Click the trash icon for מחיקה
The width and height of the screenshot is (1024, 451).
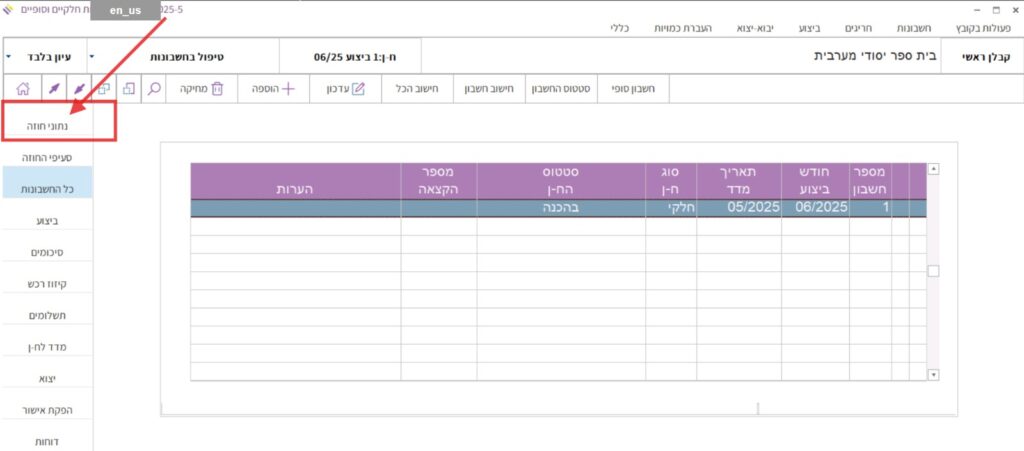tap(217, 89)
